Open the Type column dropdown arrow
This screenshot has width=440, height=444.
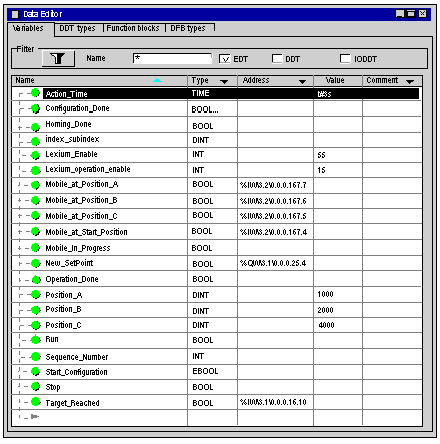click(224, 82)
